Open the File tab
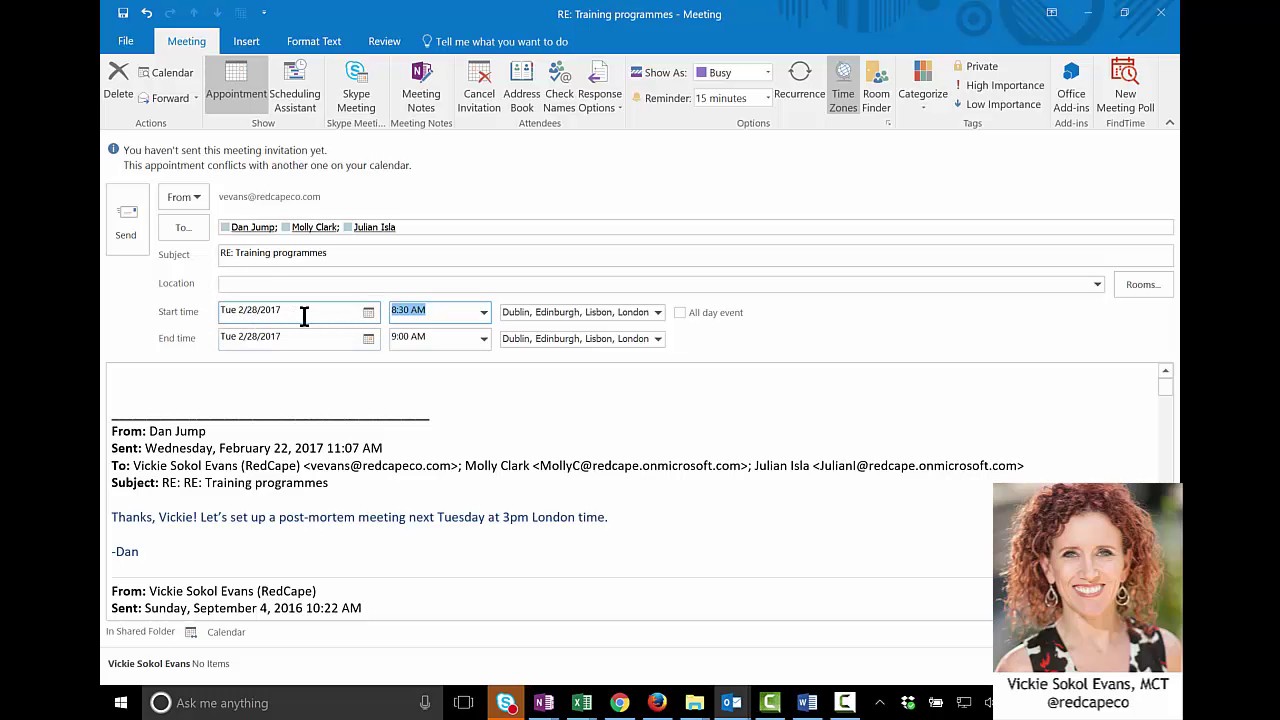 (126, 41)
